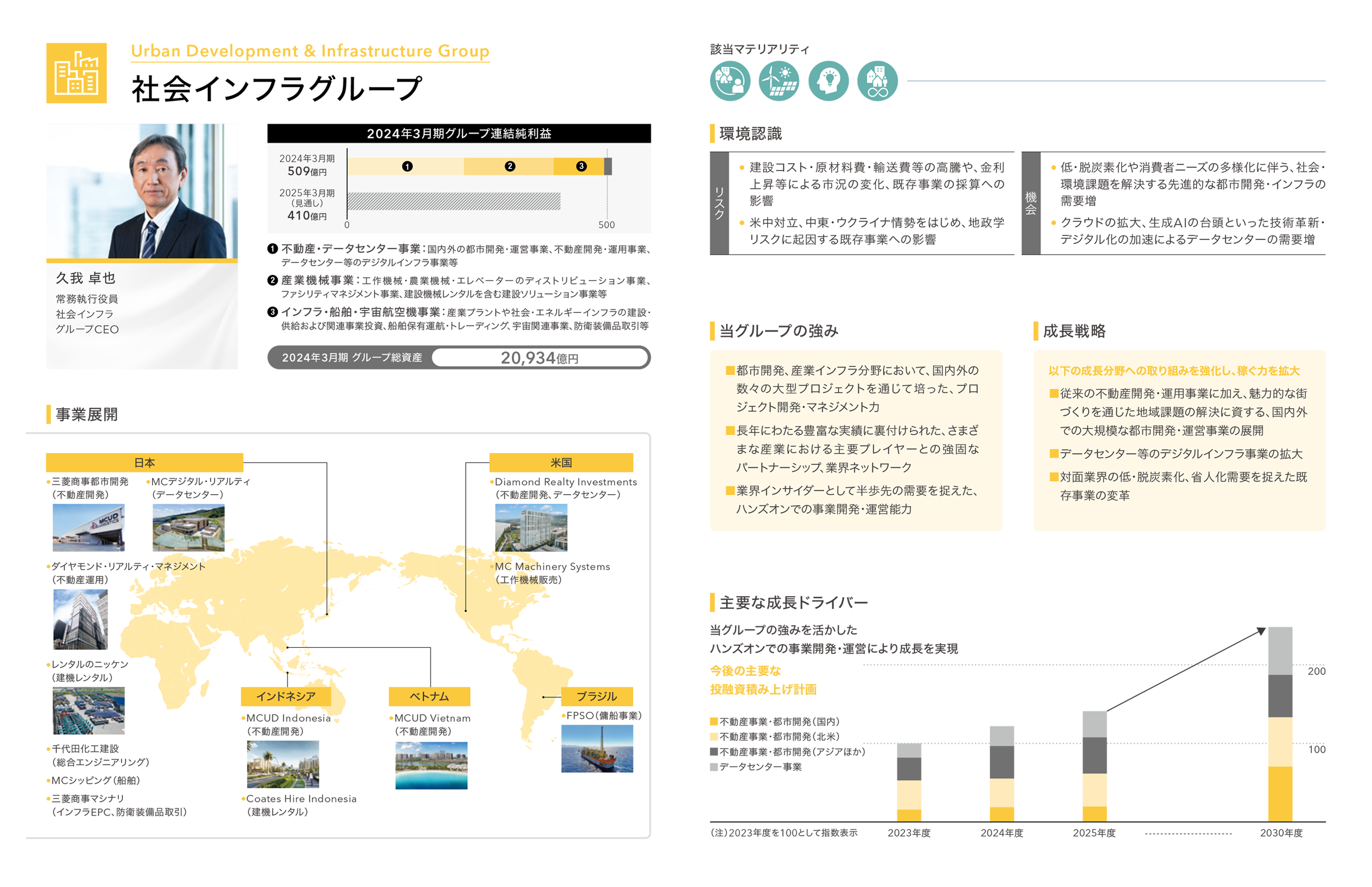
Task: Open the レンタルのニッケン equipment yard photo
Action: coord(88,711)
